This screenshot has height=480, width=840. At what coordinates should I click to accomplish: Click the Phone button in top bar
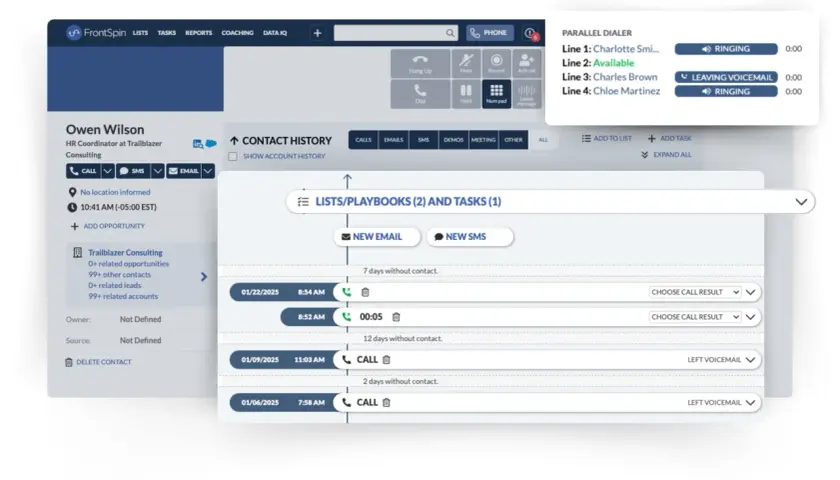point(490,33)
